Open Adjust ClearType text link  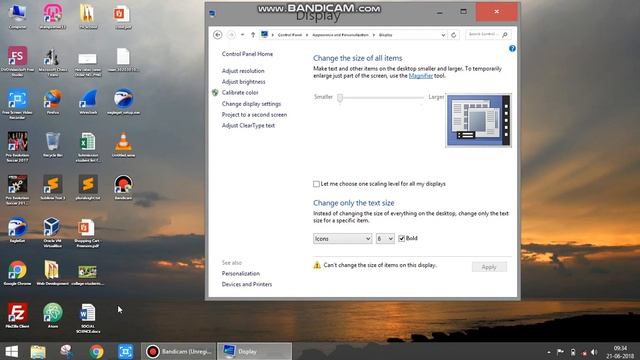click(x=248, y=126)
